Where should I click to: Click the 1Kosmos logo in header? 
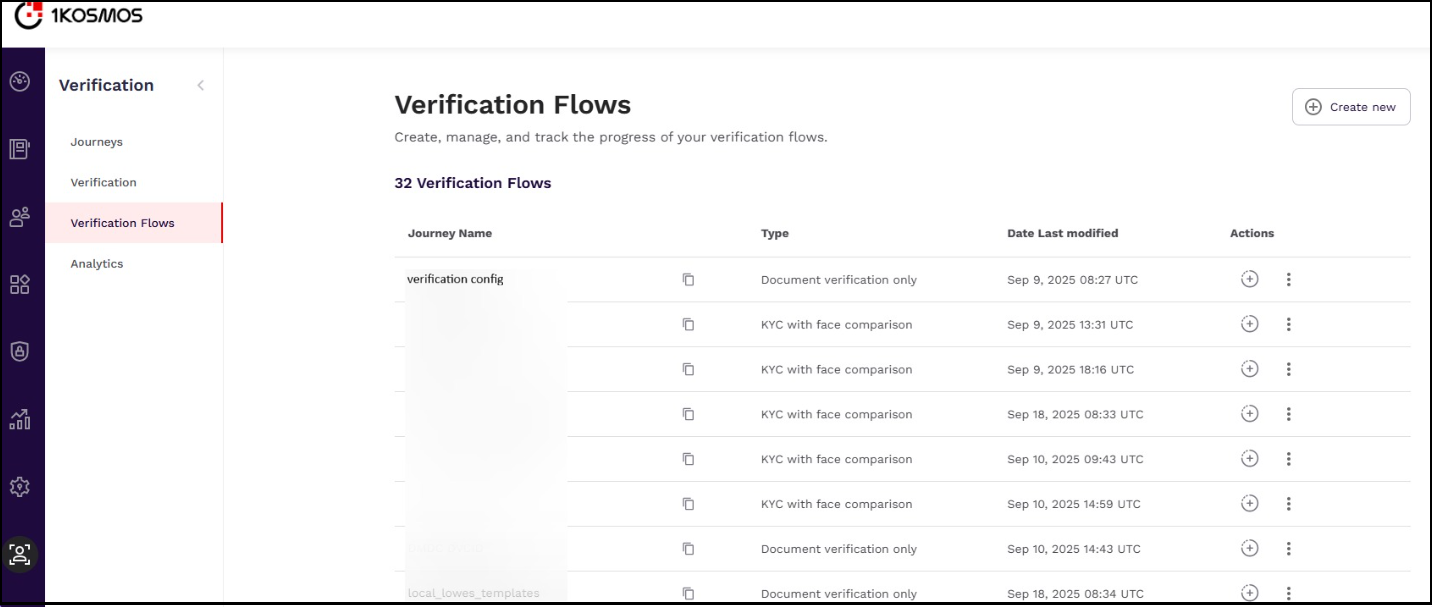pyautogui.click(x=79, y=15)
